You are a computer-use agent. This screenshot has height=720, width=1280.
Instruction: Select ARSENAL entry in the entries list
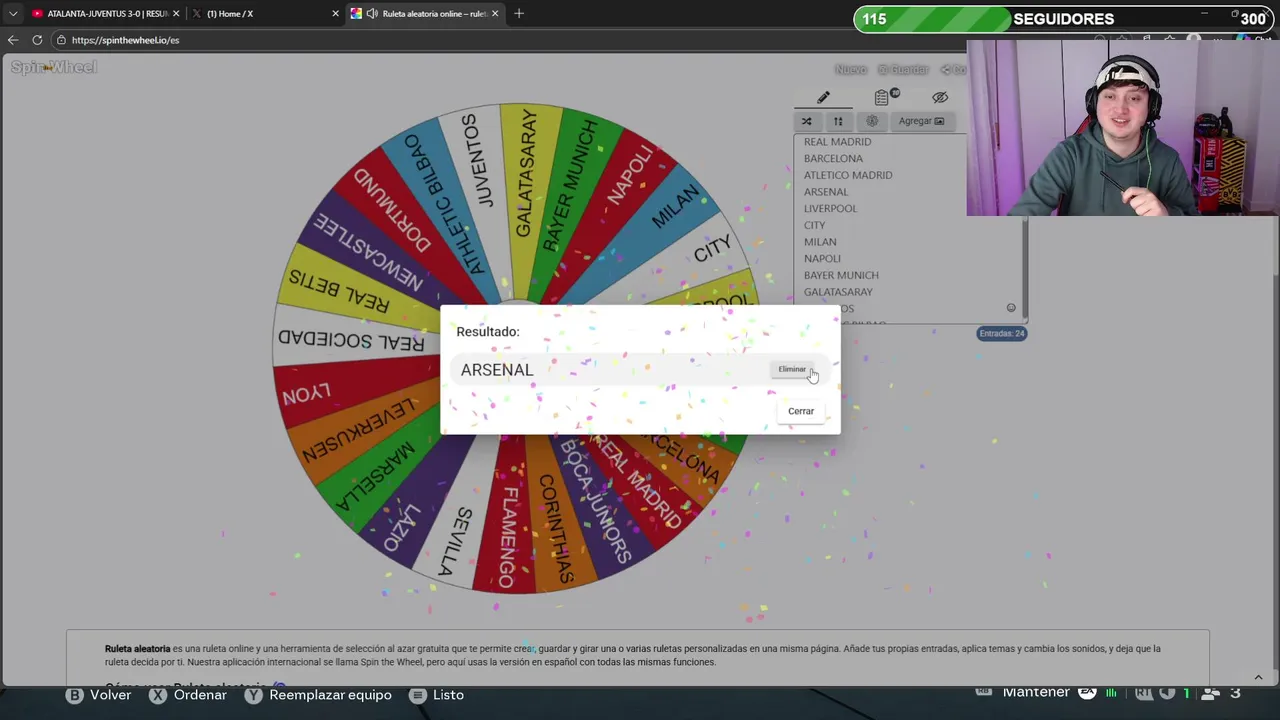tap(826, 192)
